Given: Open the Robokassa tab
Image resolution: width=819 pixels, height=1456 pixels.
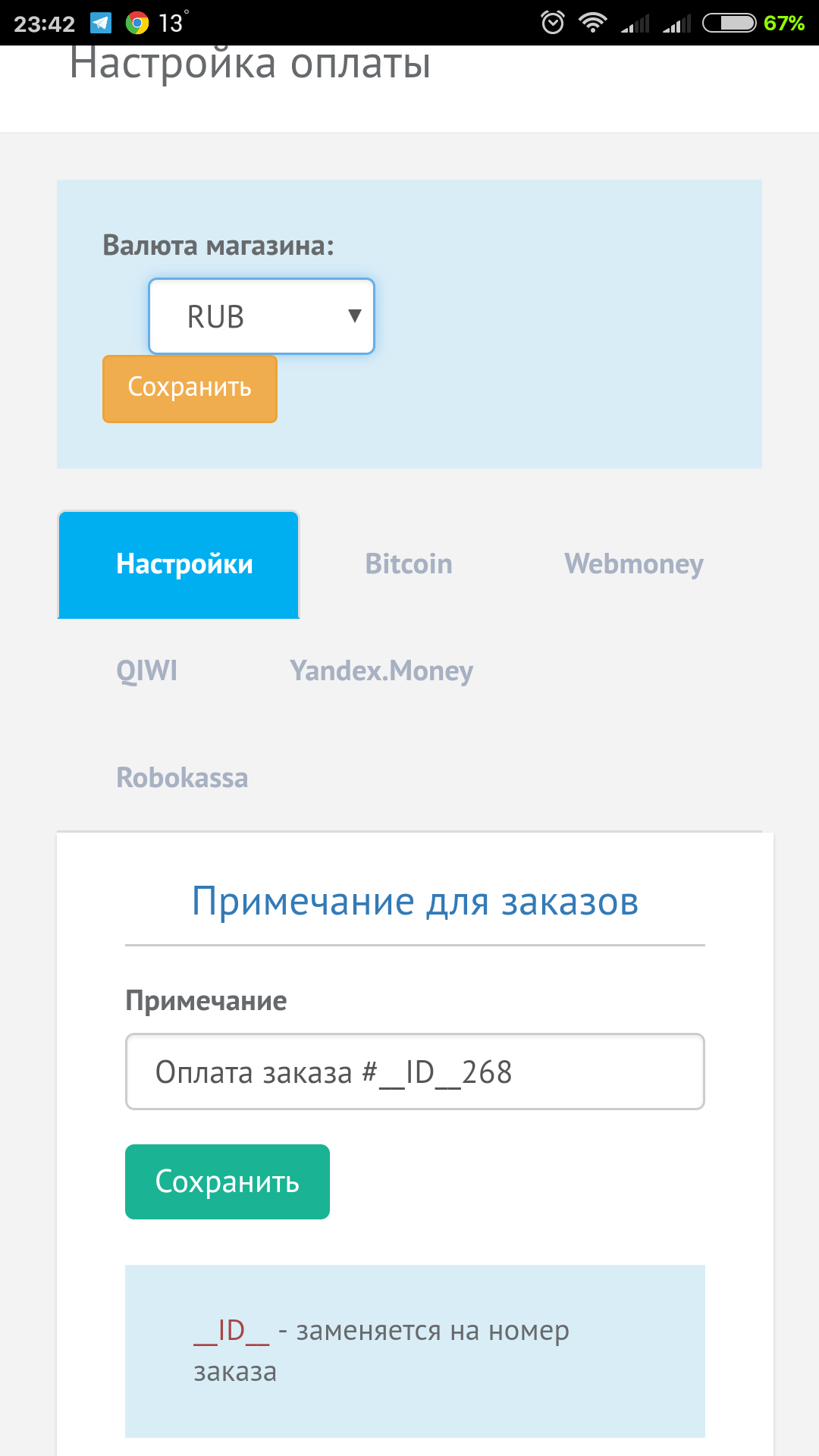Looking at the screenshot, I should 182,777.
